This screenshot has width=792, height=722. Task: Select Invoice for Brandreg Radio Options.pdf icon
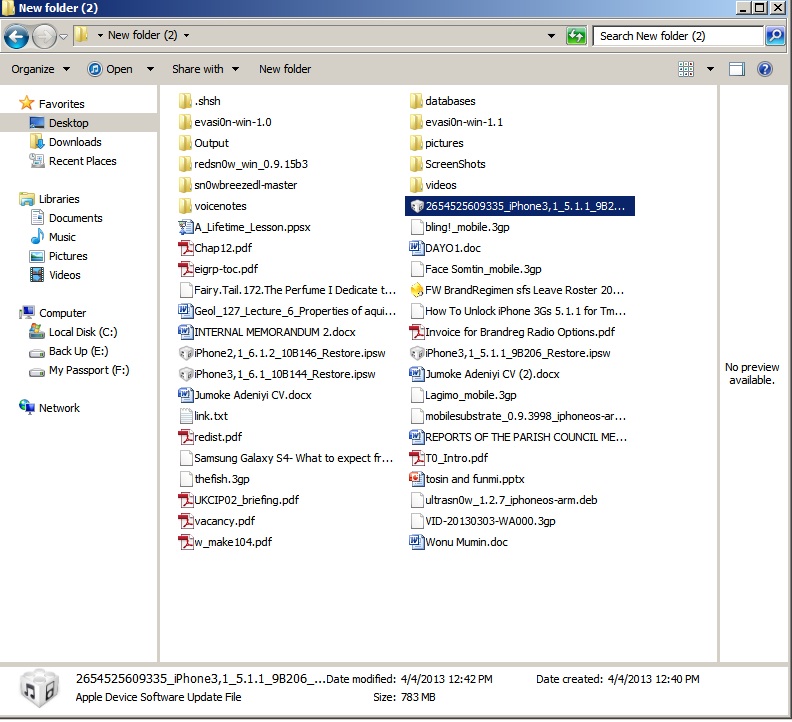tap(416, 332)
